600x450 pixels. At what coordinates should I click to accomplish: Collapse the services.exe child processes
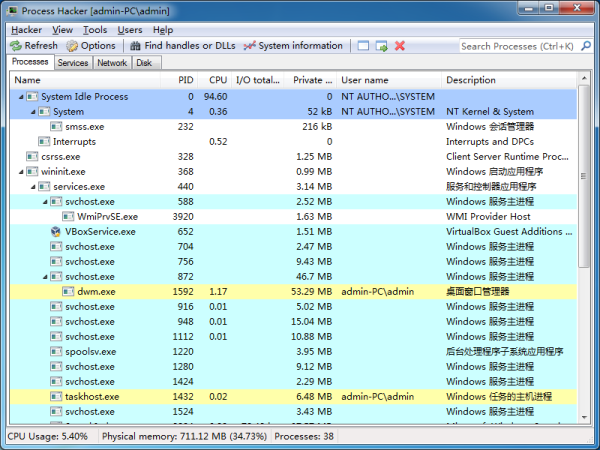[x=32, y=187]
